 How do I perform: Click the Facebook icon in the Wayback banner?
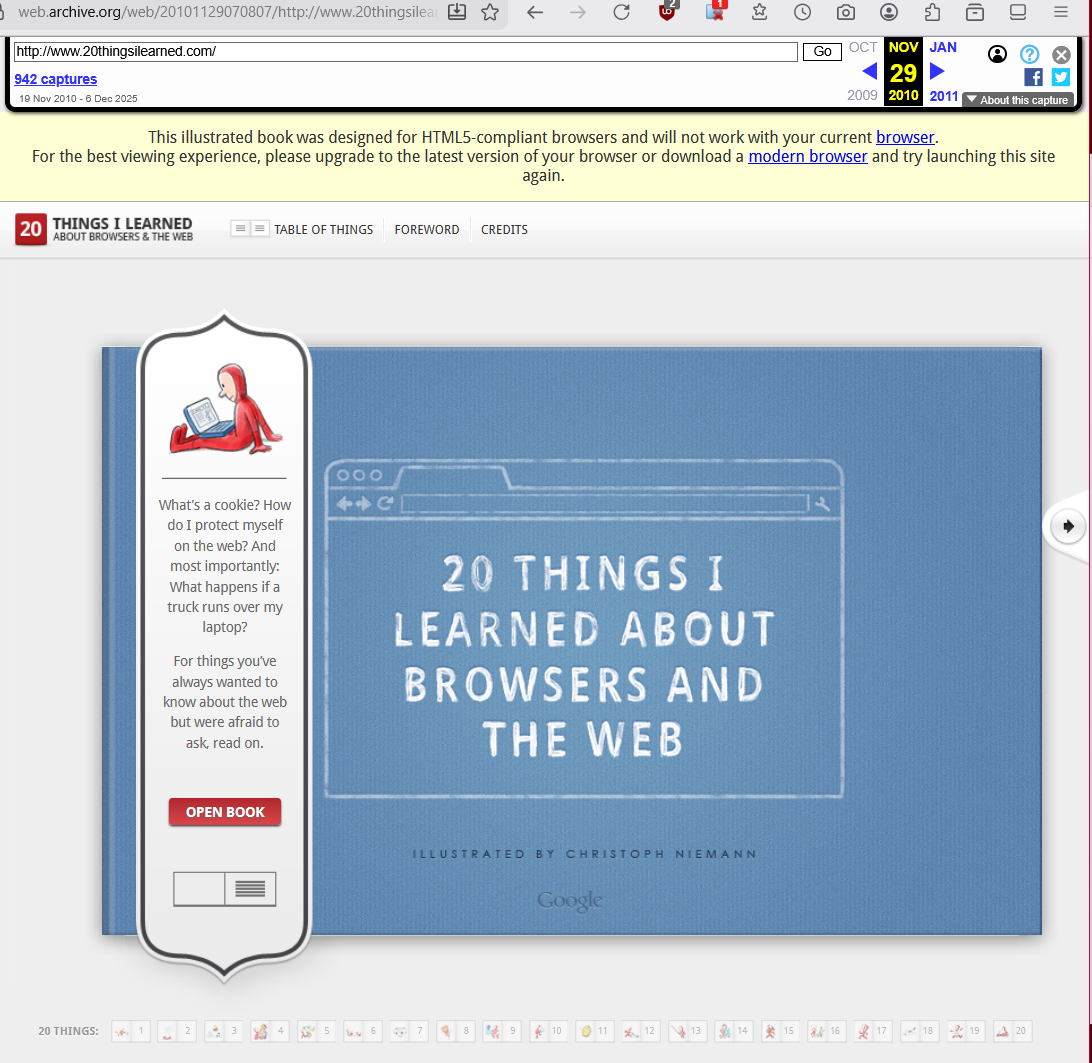coord(1034,76)
